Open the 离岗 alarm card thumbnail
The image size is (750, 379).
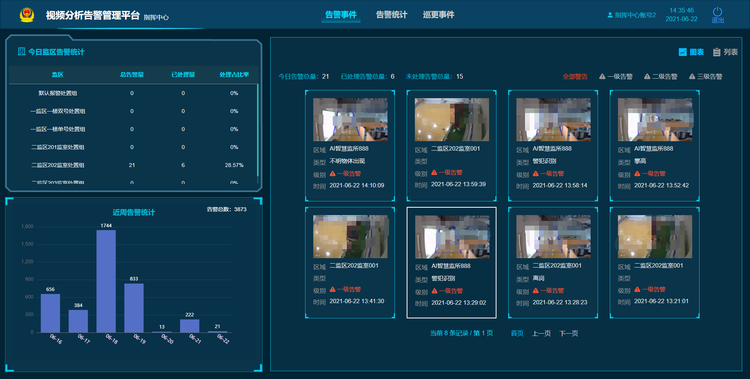[553, 236]
